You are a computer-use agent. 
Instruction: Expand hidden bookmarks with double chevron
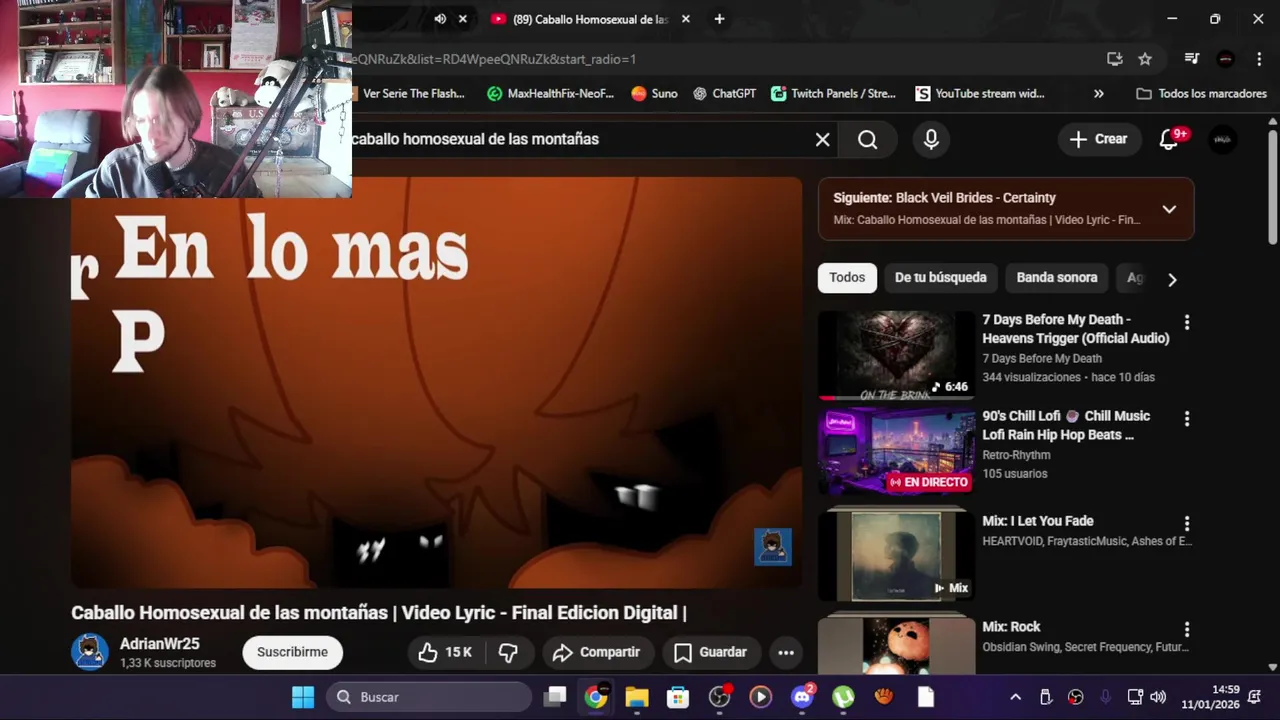[1098, 93]
